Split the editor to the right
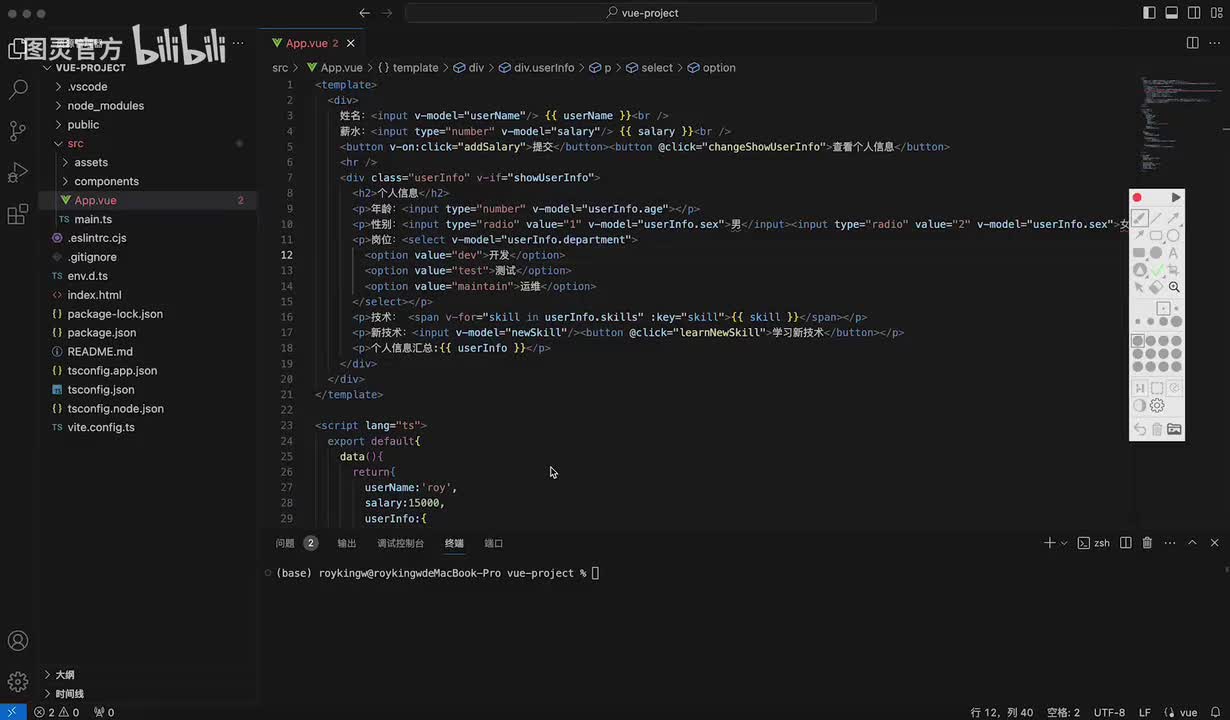Image resolution: width=1230 pixels, height=720 pixels. click(x=1192, y=43)
